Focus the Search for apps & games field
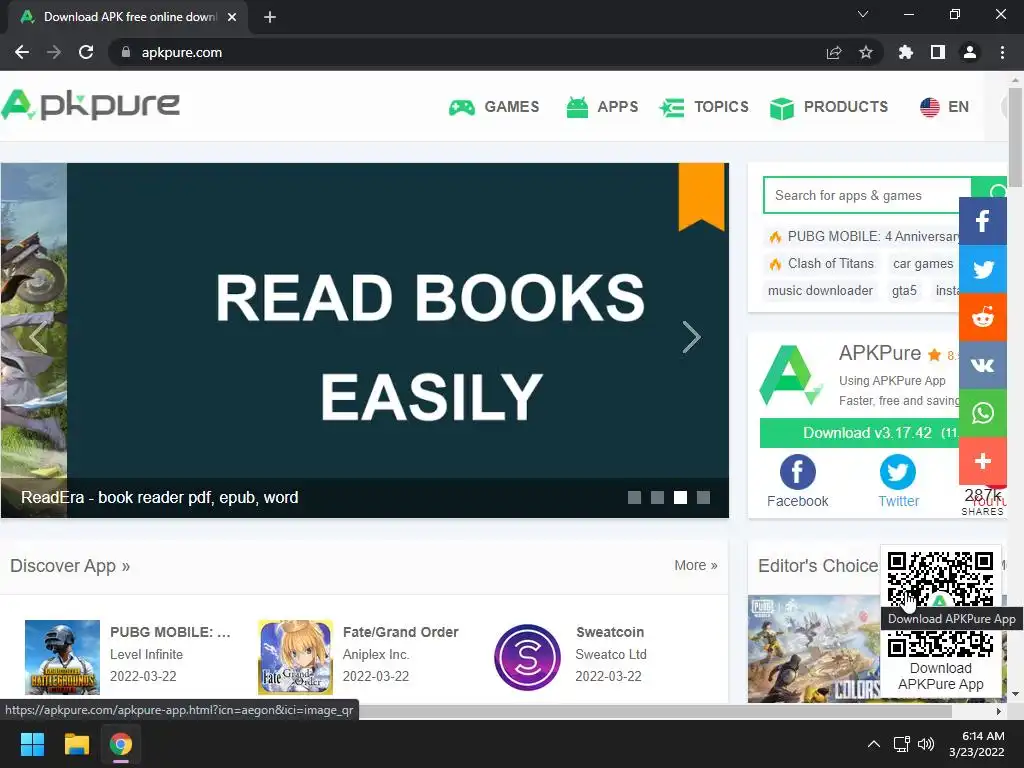1024x768 pixels. click(867, 195)
